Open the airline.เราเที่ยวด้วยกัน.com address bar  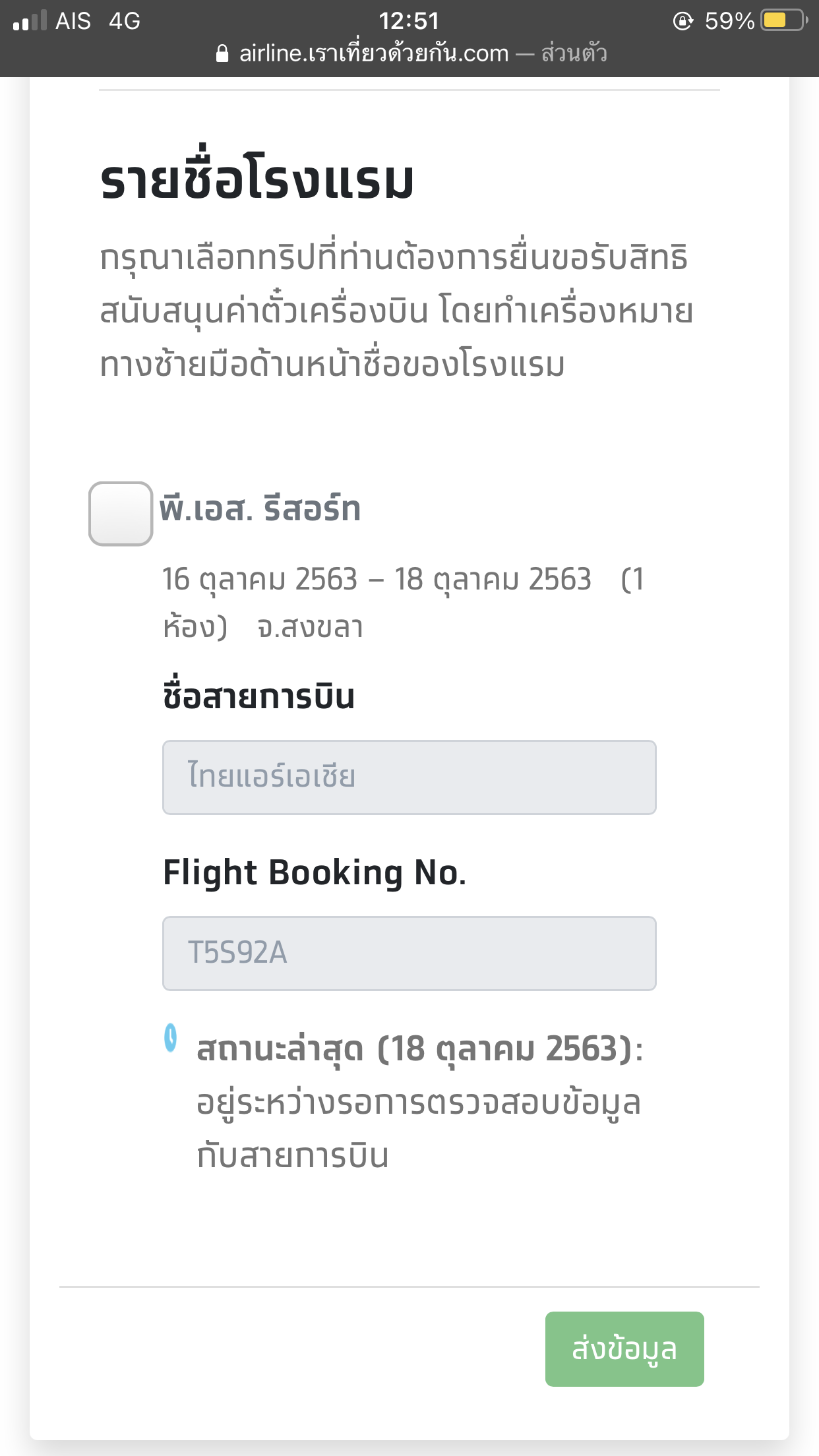tap(374, 53)
